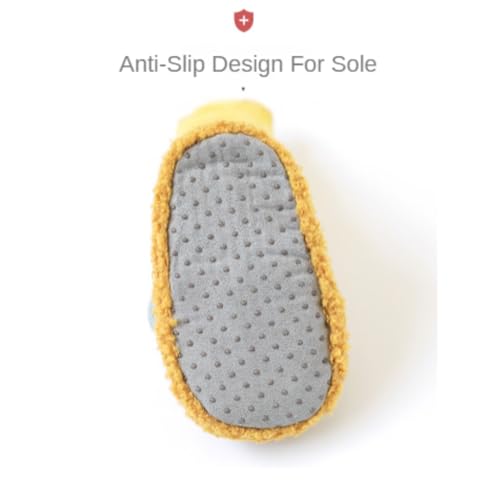500x498 pixels.
Task: Select the 'Anti-Slip Design For Sole' heading
Action: tap(248, 64)
